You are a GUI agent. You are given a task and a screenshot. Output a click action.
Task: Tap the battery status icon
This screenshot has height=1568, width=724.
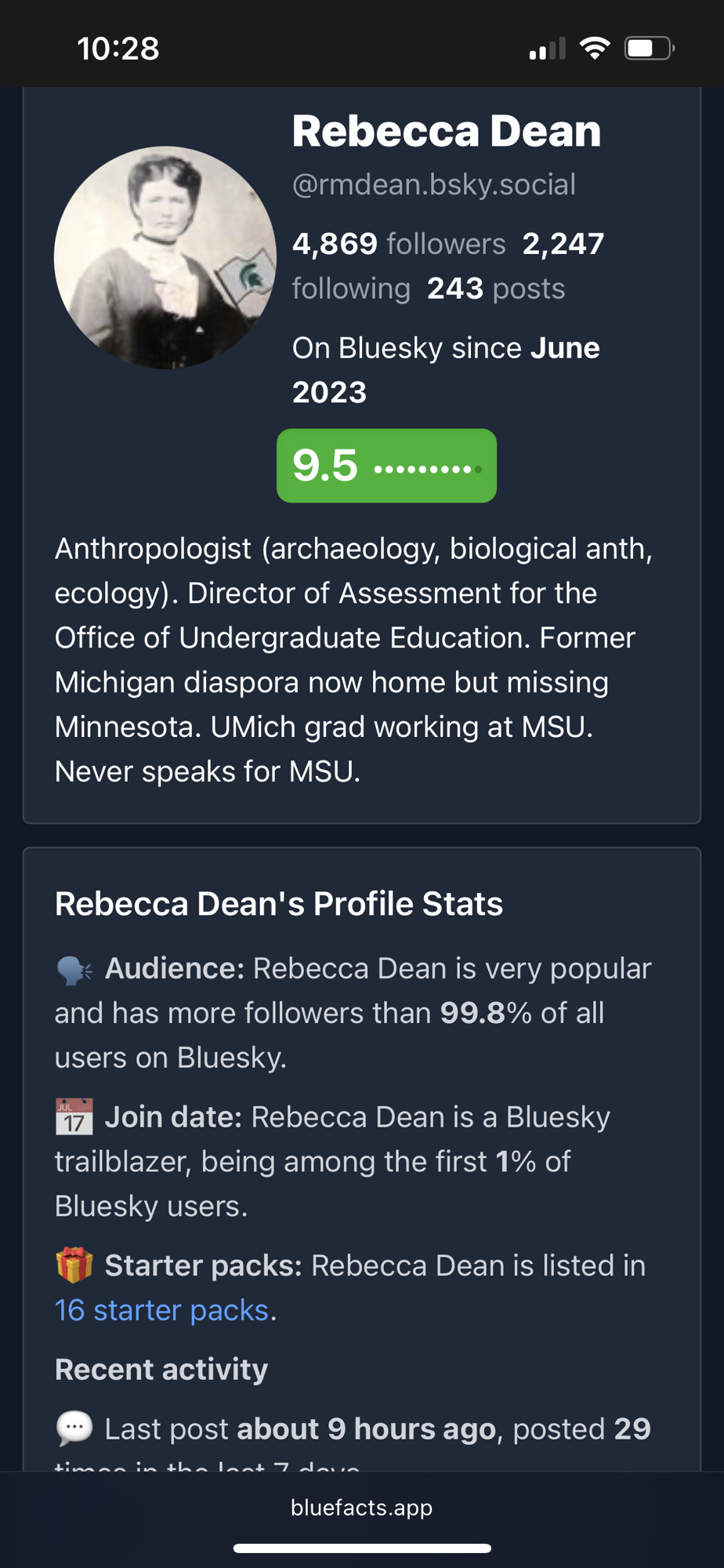tap(649, 49)
